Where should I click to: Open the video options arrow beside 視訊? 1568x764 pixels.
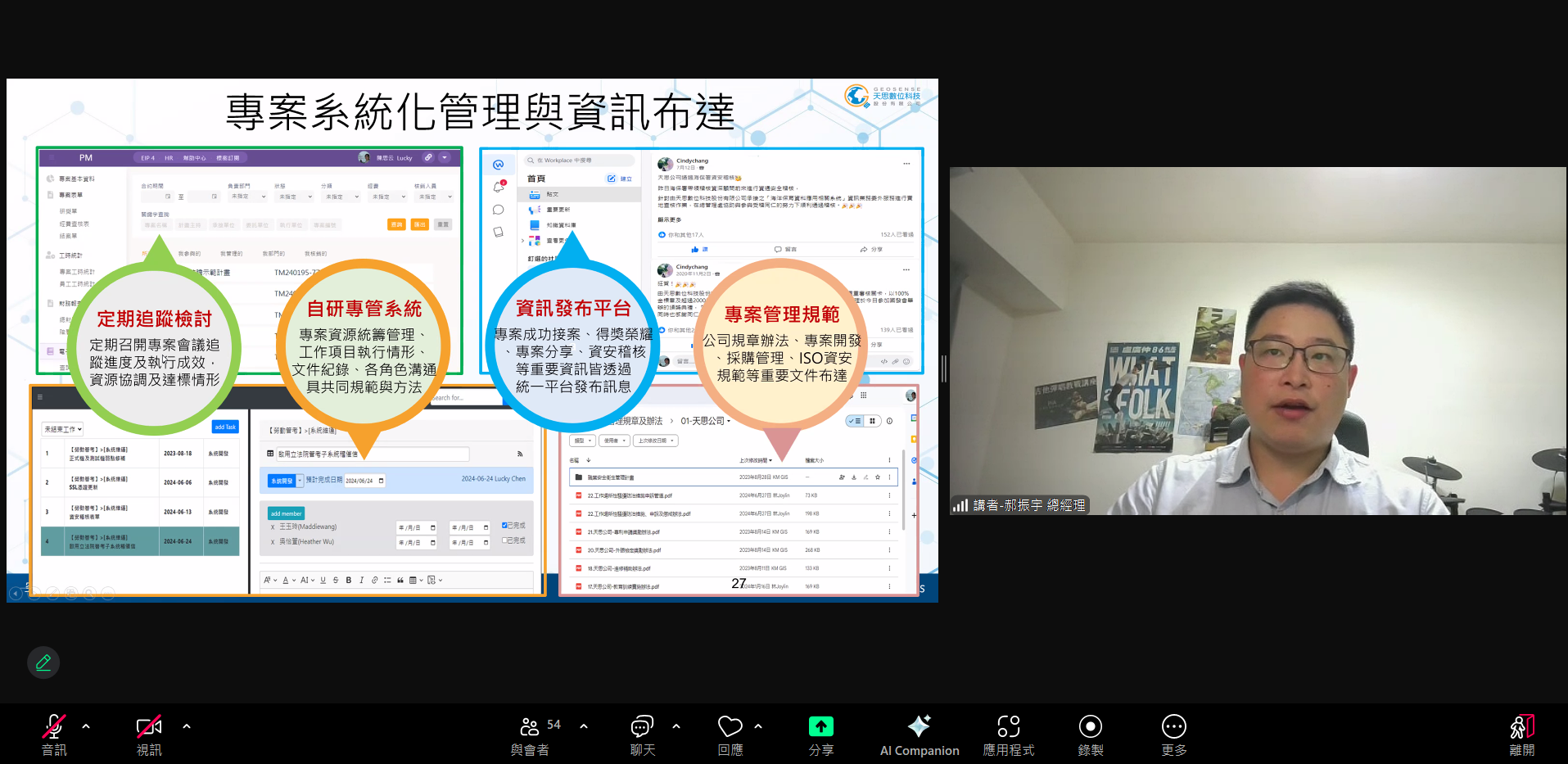coord(187,726)
